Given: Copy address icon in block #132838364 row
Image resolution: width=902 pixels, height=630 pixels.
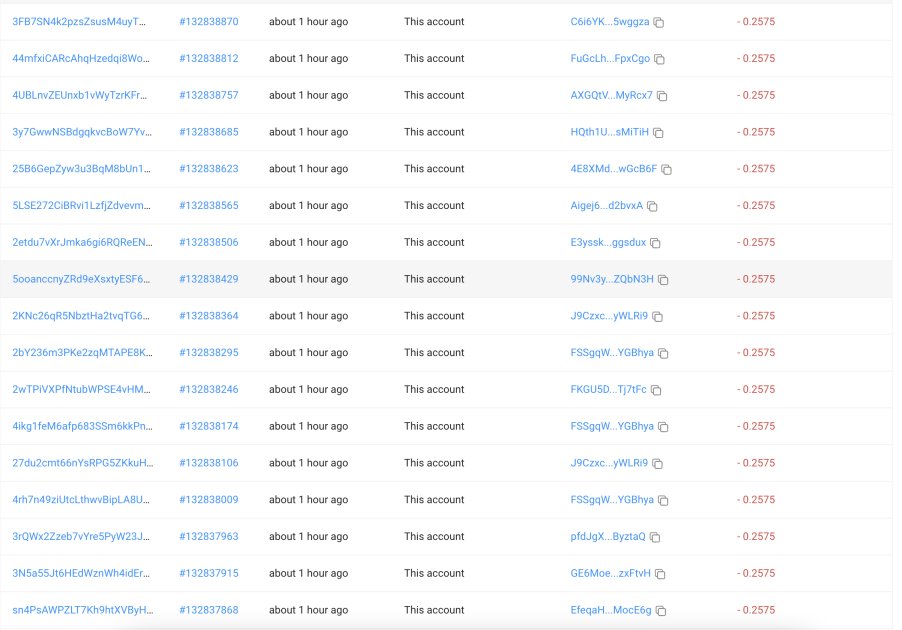Looking at the screenshot, I should (x=658, y=317).
